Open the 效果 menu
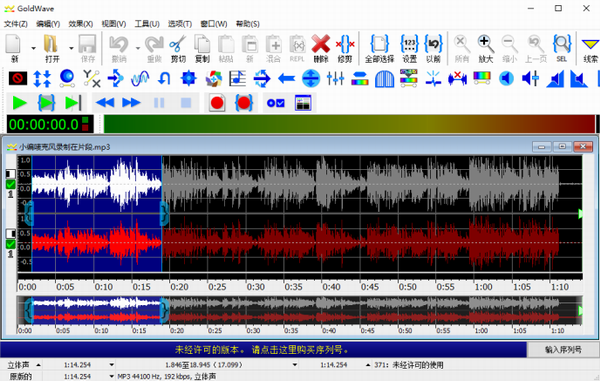Image resolution: width=600 pixels, height=381 pixels. 81,24
